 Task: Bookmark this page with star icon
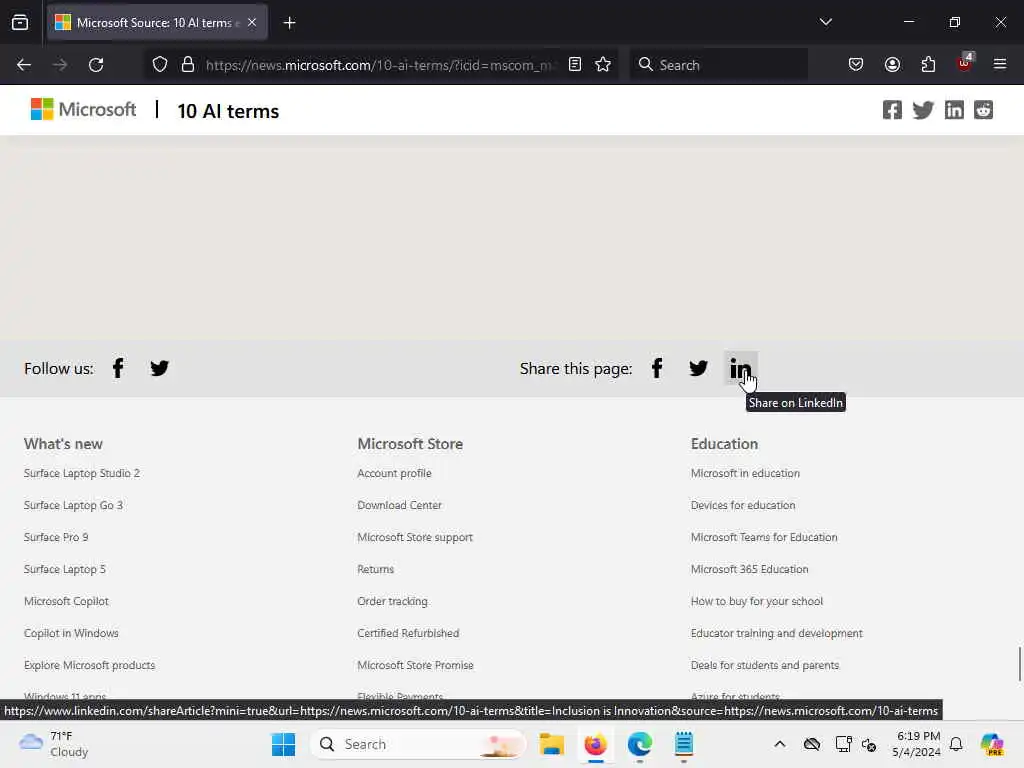tap(603, 64)
